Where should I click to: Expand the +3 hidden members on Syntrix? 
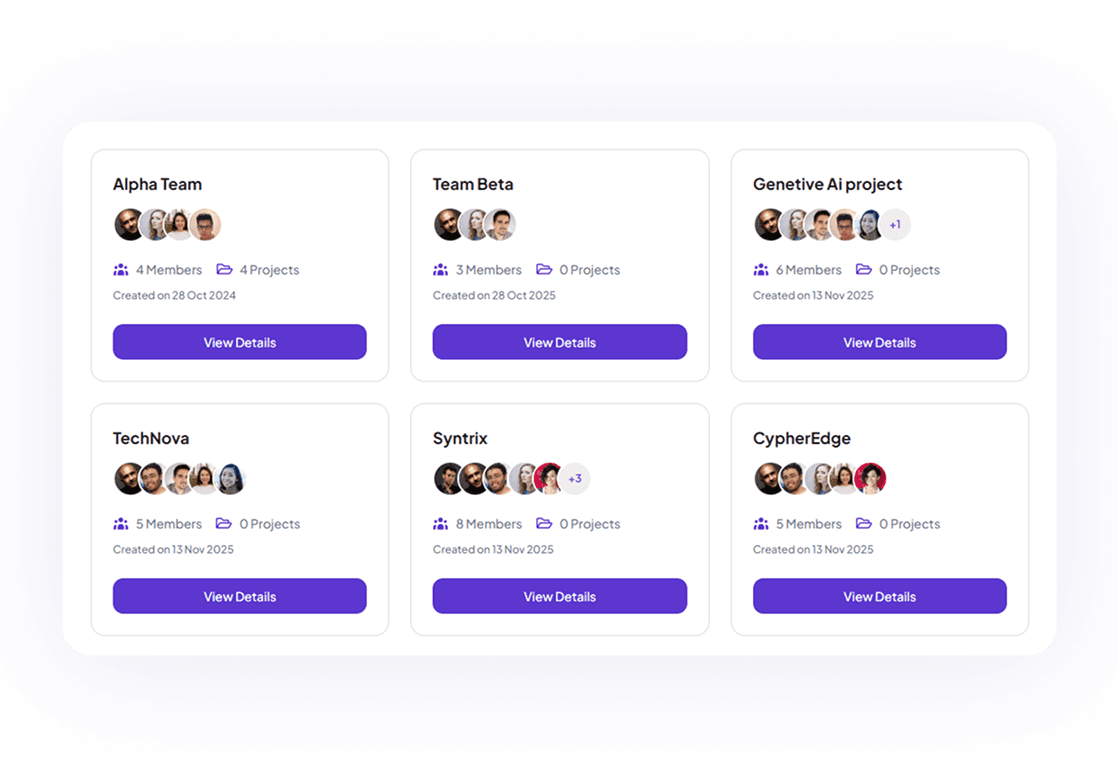(575, 478)
